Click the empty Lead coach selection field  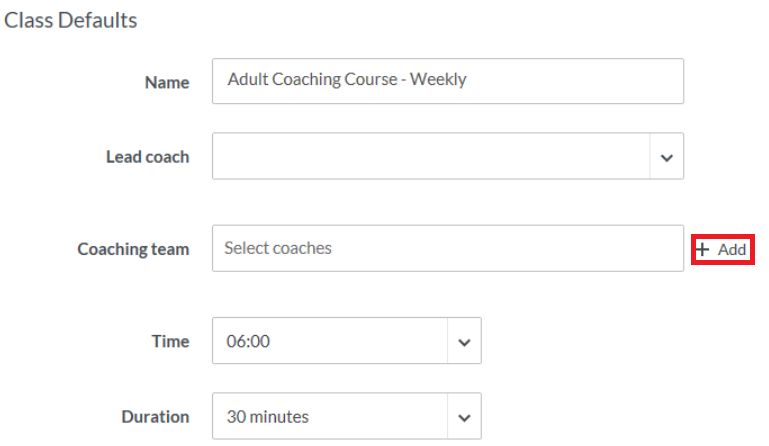pos(430,157)
